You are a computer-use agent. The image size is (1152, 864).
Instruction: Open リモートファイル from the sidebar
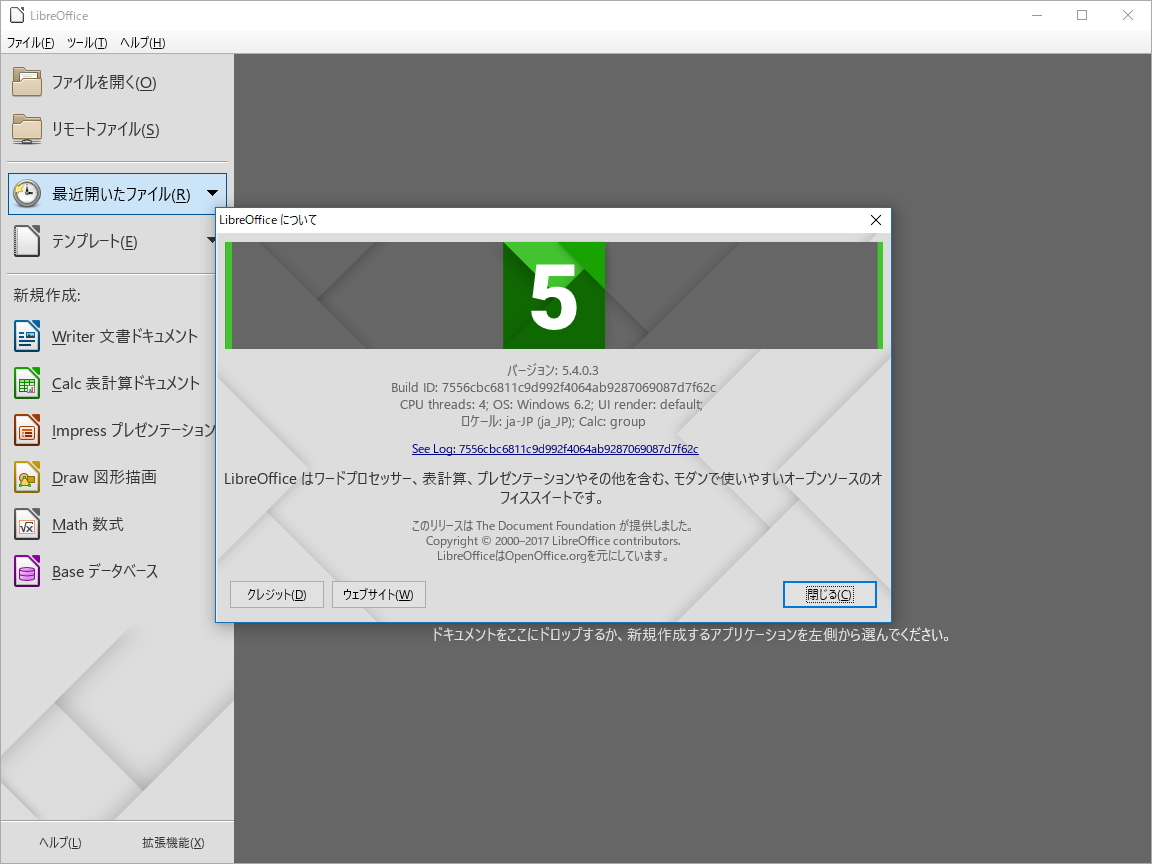click(105, 129)
